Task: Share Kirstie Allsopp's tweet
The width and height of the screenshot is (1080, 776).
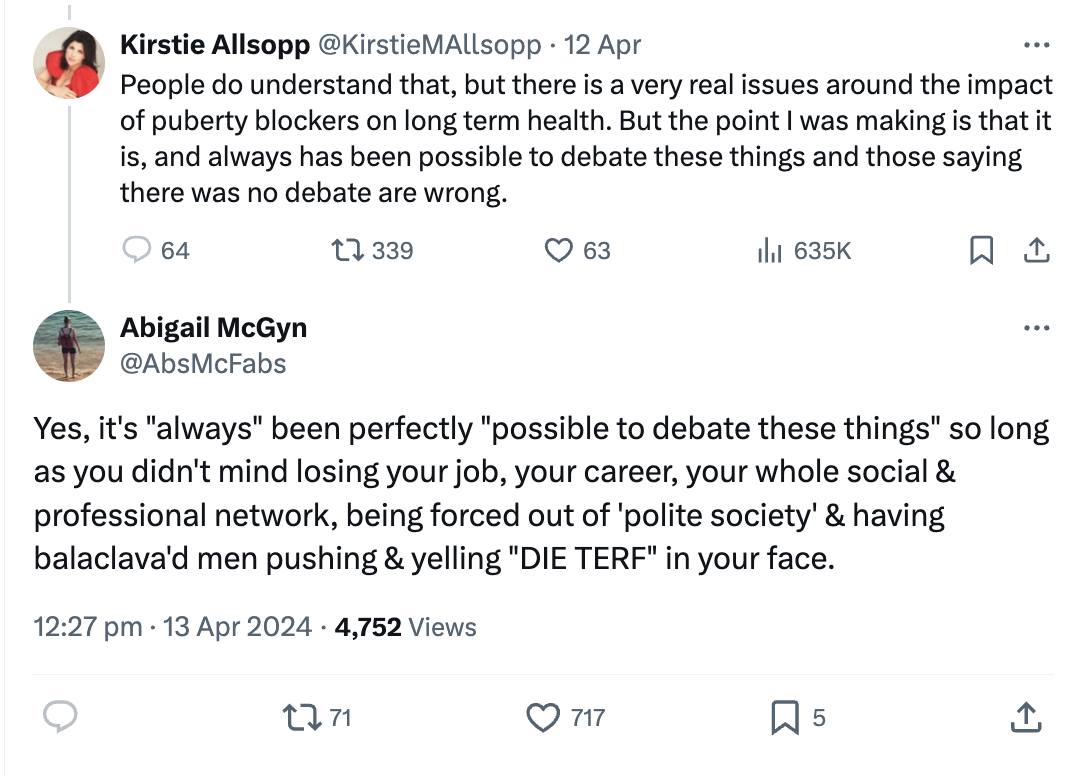Action: click(x=1038, y=251)
